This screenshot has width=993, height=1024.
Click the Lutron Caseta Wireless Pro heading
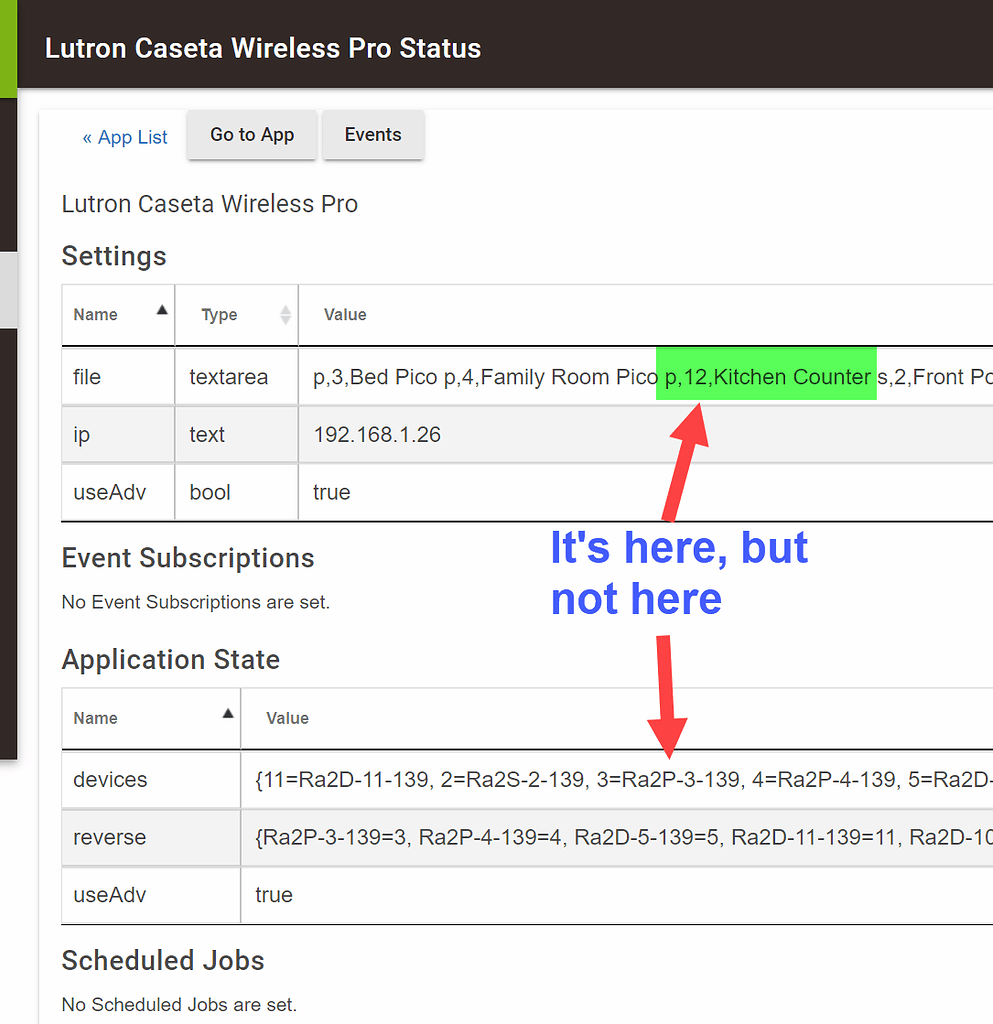coord(209,204)
